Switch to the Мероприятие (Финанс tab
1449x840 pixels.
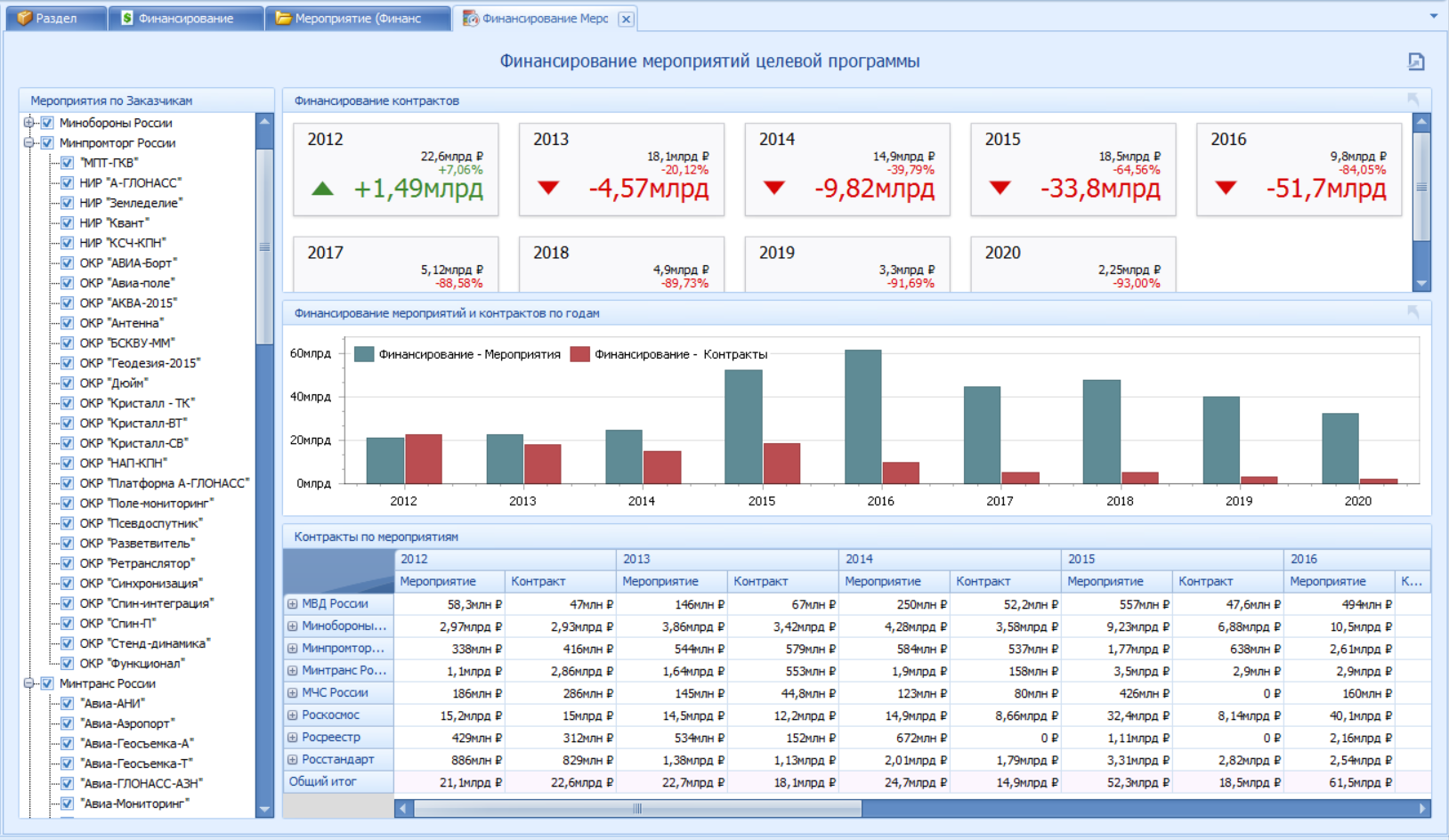[x=358, y=19]
